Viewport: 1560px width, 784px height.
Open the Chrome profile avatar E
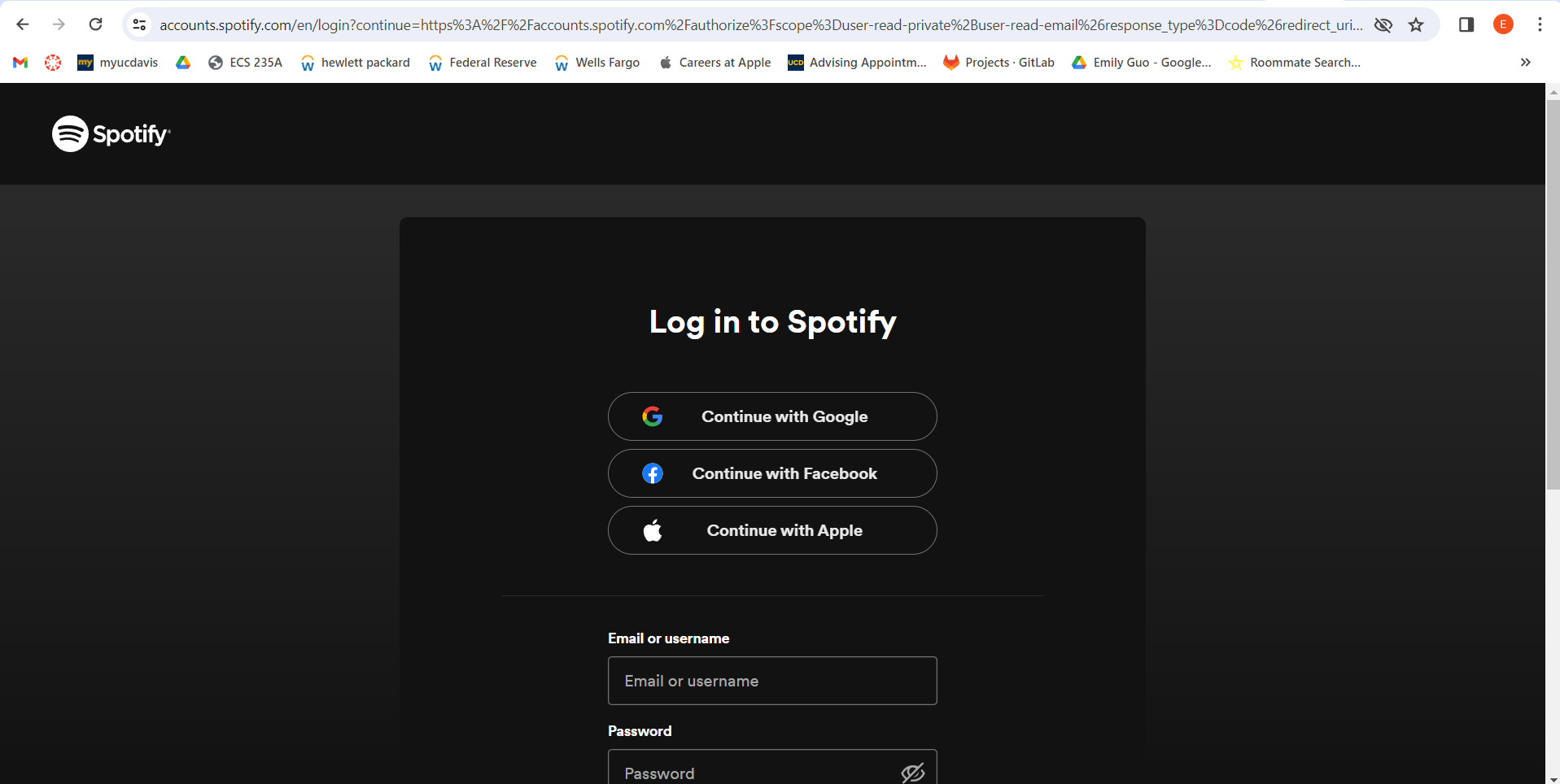pos(1503,24)
